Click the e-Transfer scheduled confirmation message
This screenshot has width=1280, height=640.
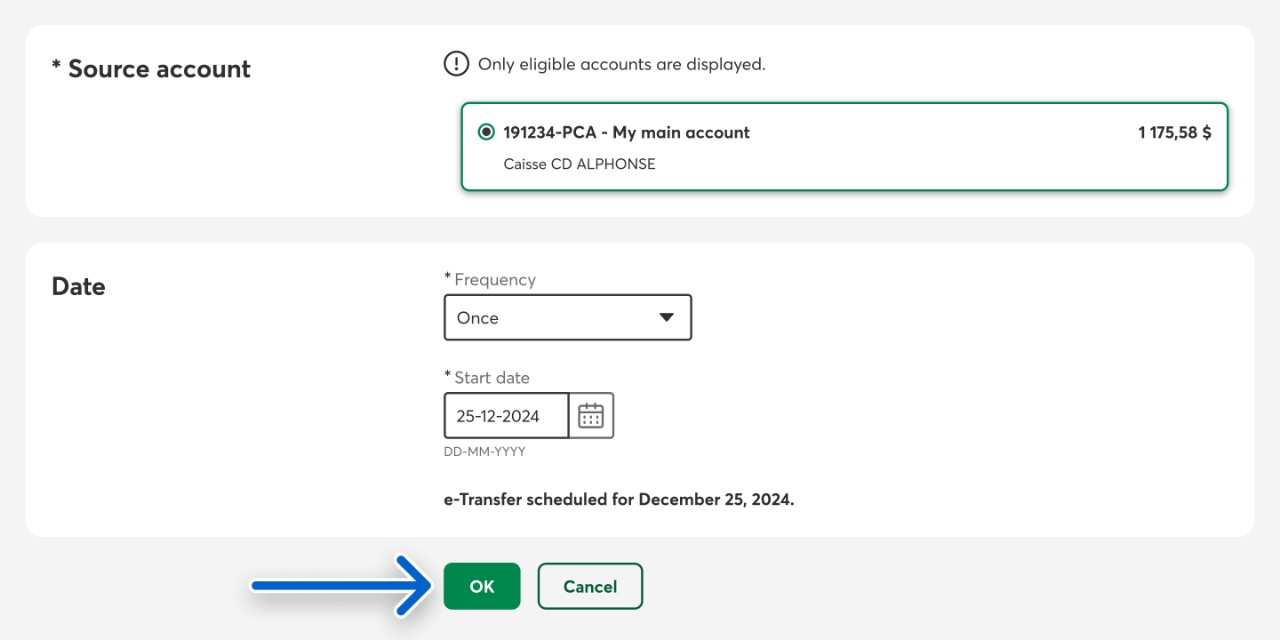pyautogui.click(x=619, y=499)
